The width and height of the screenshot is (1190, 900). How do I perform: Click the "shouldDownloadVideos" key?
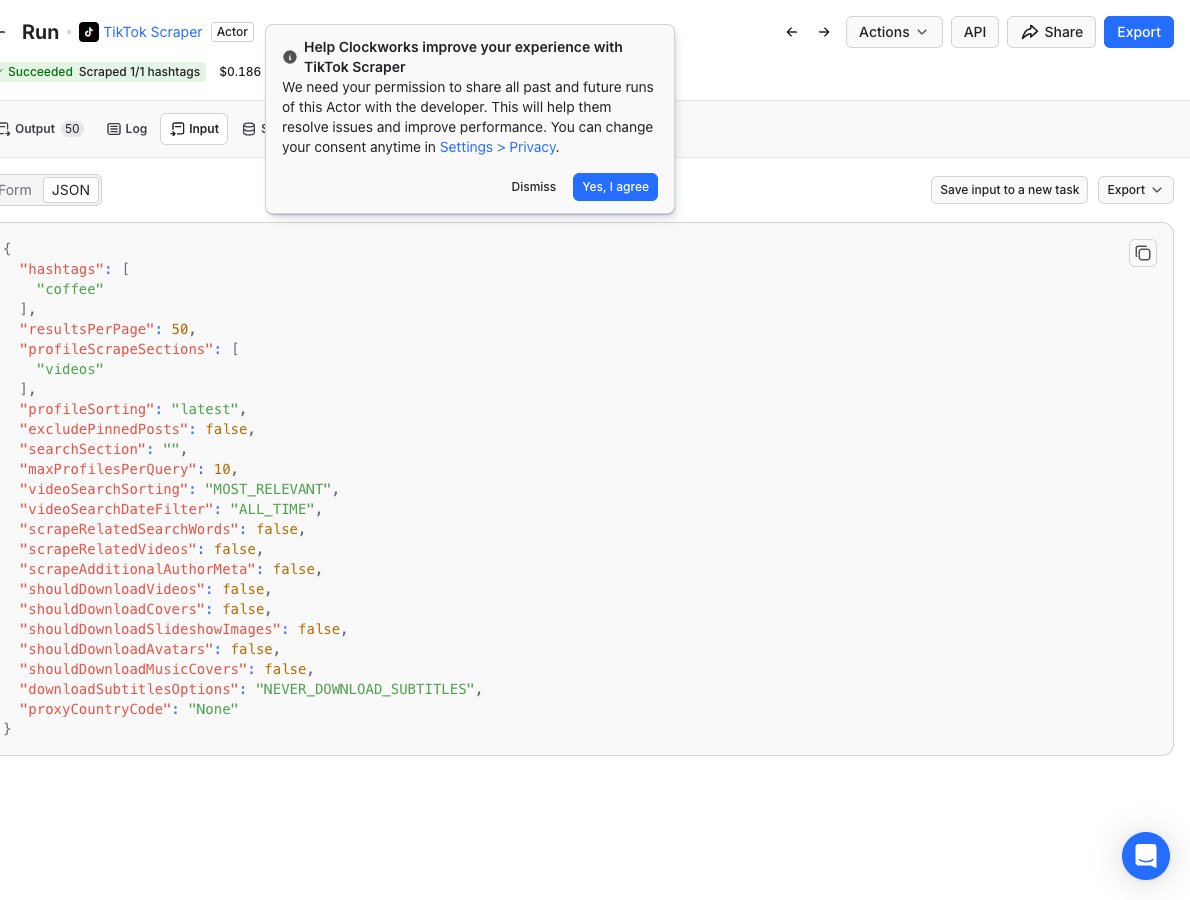pyautogui.click(x=112, y=590)
